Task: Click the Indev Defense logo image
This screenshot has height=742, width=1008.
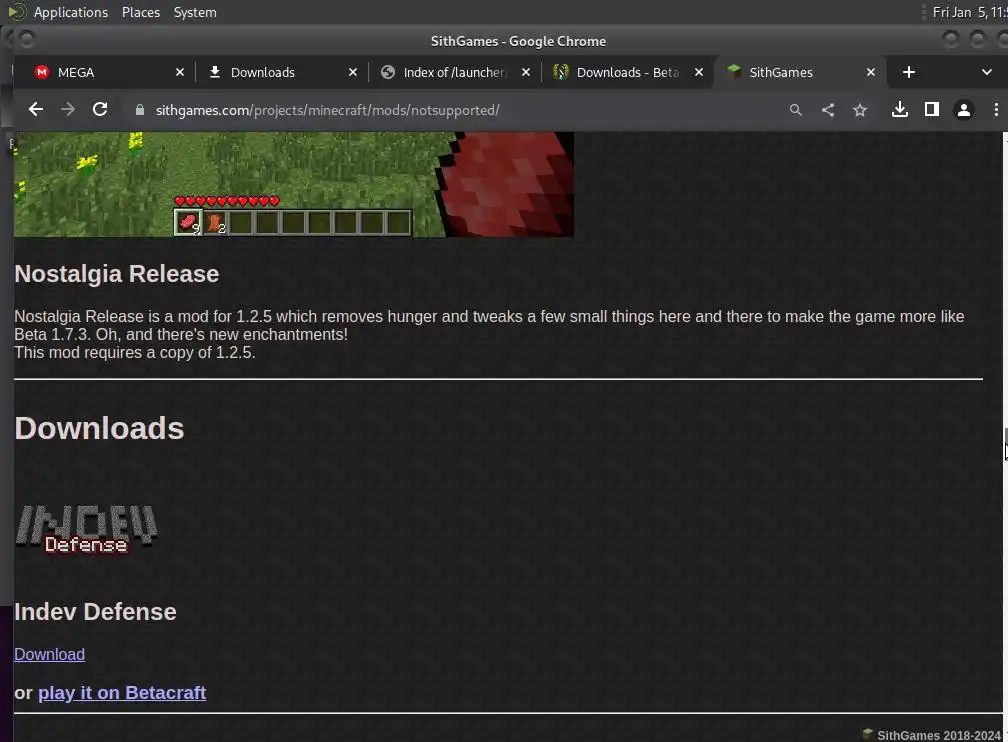Action: tap(86, 529)
